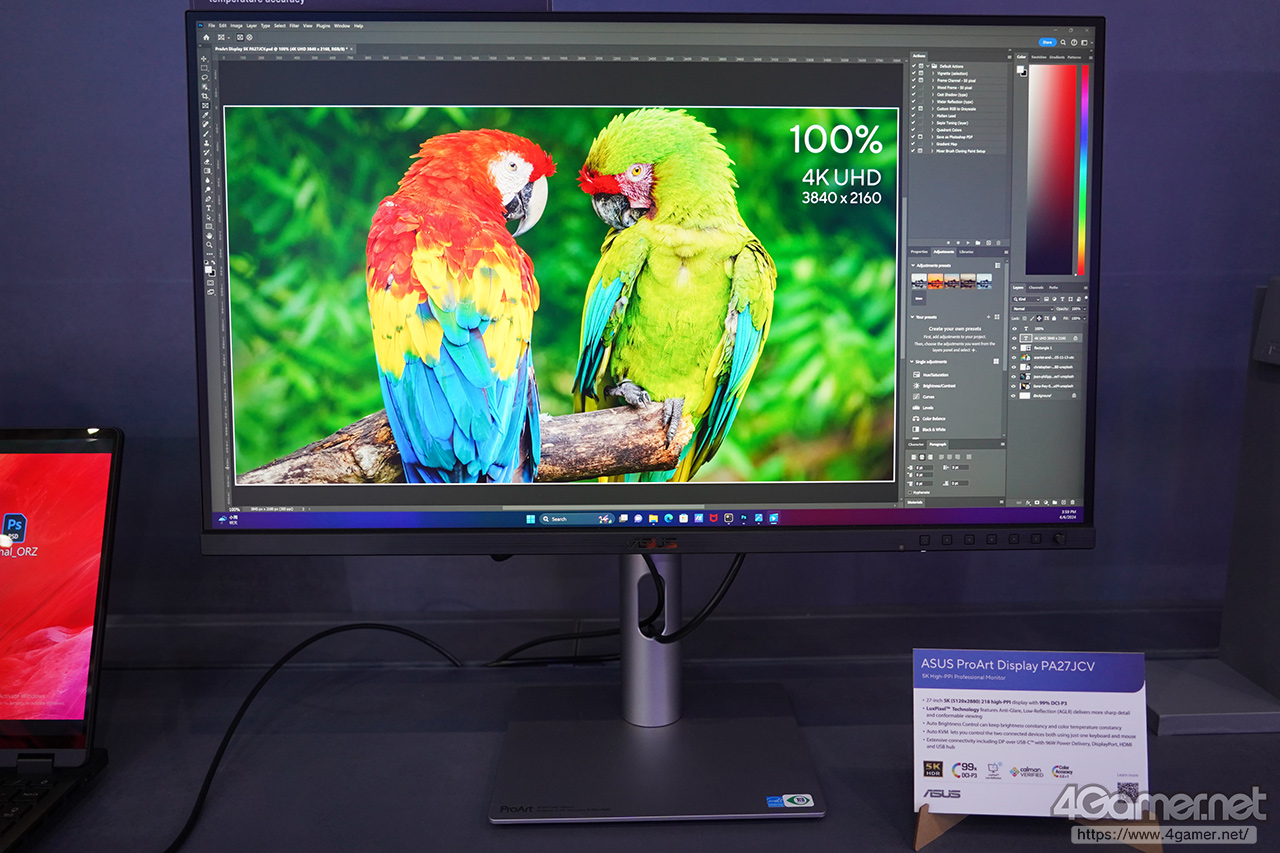Viewport: 1280px width, 853px height.
Task: Collapse the Default Actions set
Action: pyautogui.click(x=926, y=66)
